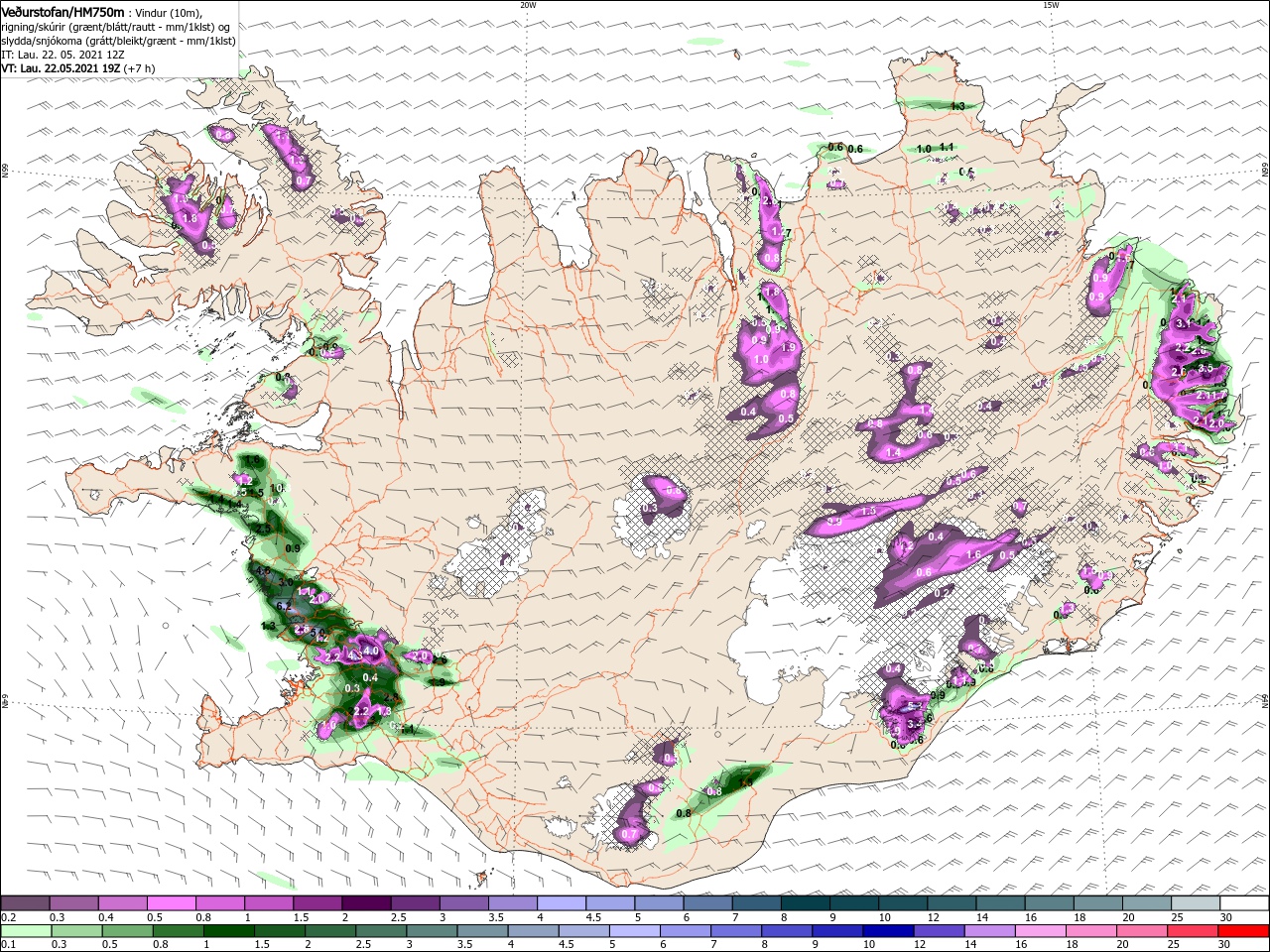
Task: Pick the 8–9 blue rain legend swatch
Action: [x=785, y=931]
